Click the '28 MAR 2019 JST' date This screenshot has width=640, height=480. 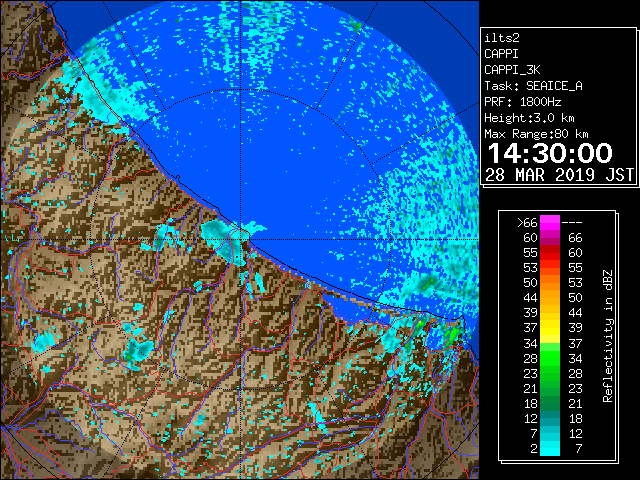click(559, 175)
